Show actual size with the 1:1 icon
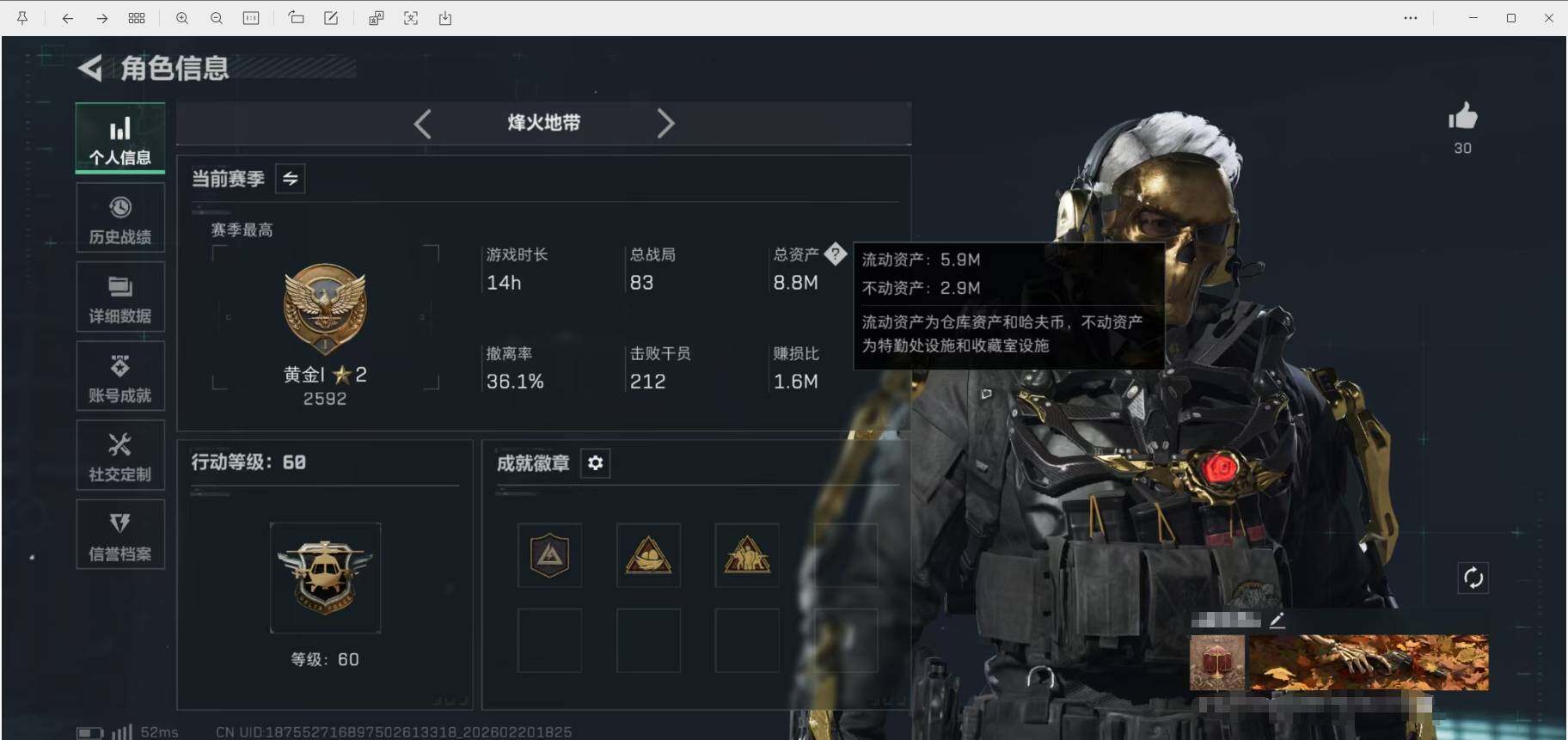 tap(251, 18)
